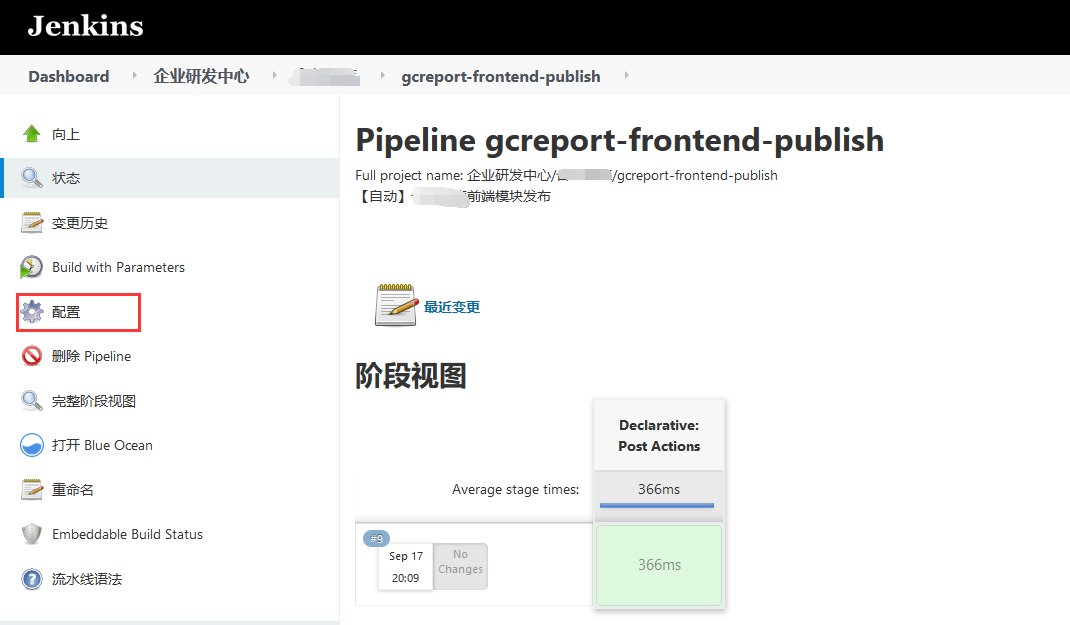Screen dimensions: 1070x625
Task: Click the notepad icon beside 变更历史
Action: coord(31,222)
